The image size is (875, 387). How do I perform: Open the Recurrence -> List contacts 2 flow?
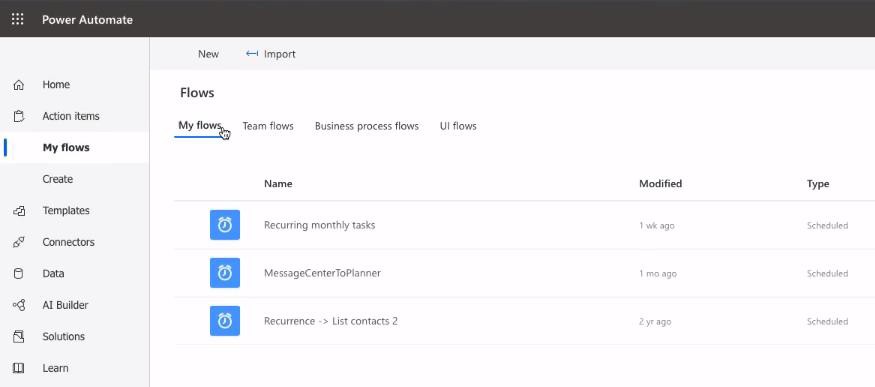[330, 321]
